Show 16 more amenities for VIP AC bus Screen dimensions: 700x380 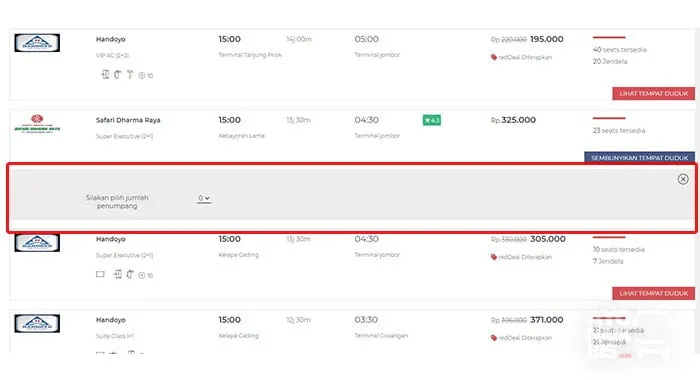click(x=146, y=75)
